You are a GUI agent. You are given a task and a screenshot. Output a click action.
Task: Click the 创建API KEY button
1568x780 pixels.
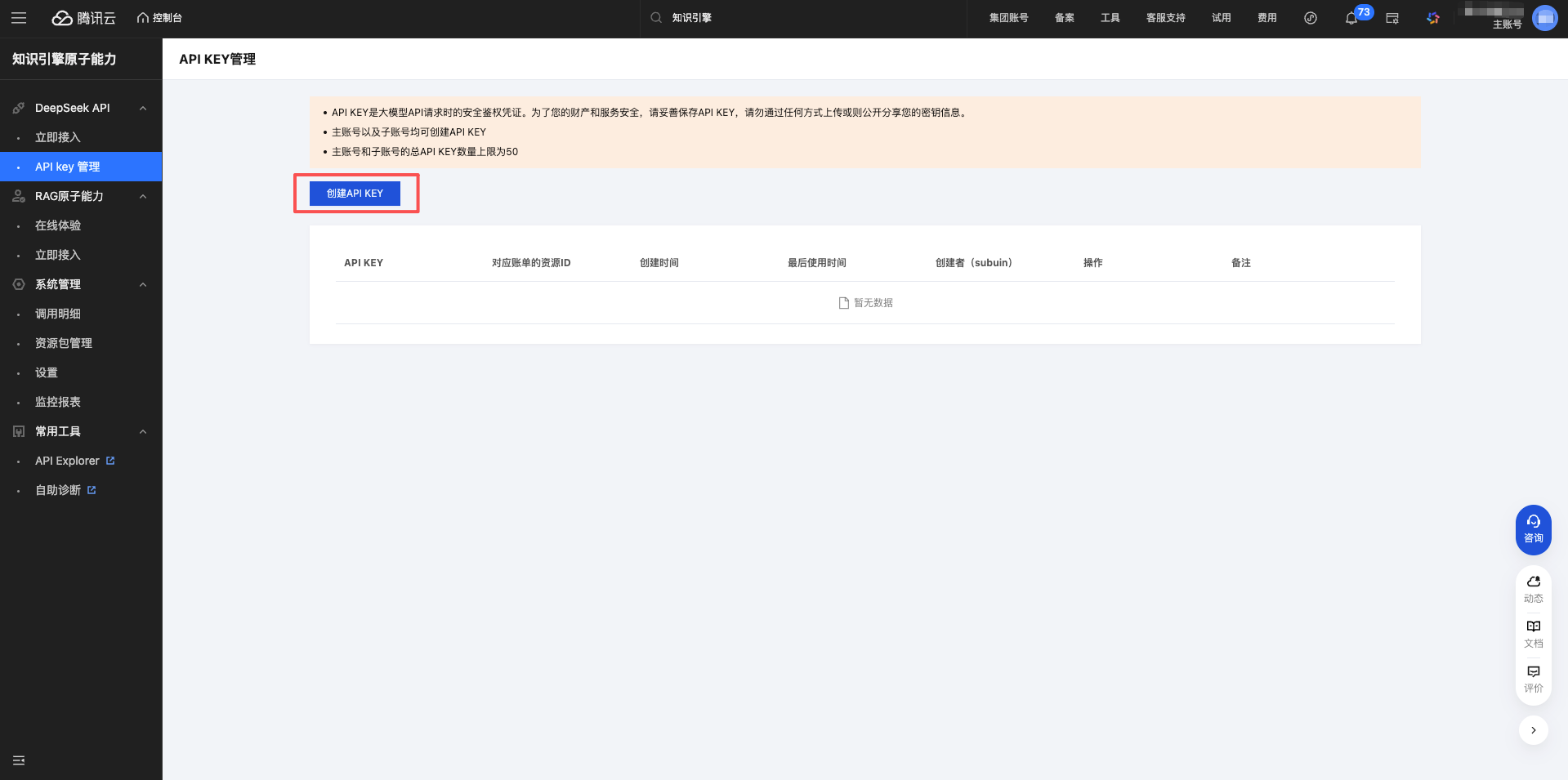click(x=355, y=193)
